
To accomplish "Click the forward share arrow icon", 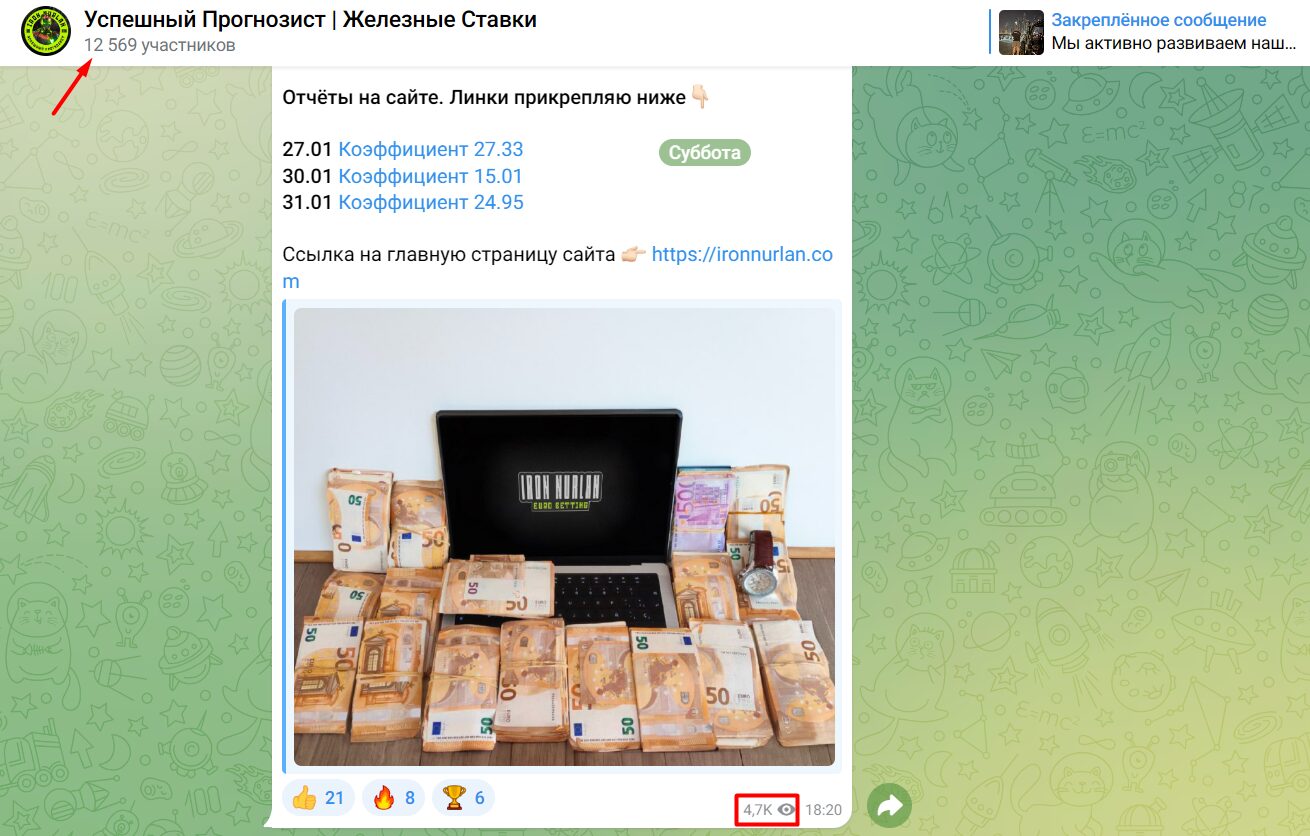I will coord(890,805).
